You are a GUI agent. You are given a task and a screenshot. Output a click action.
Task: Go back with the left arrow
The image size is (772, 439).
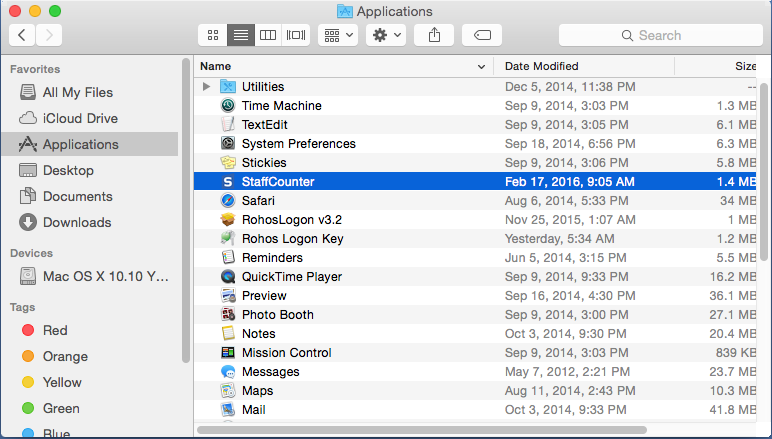(22, 35)
